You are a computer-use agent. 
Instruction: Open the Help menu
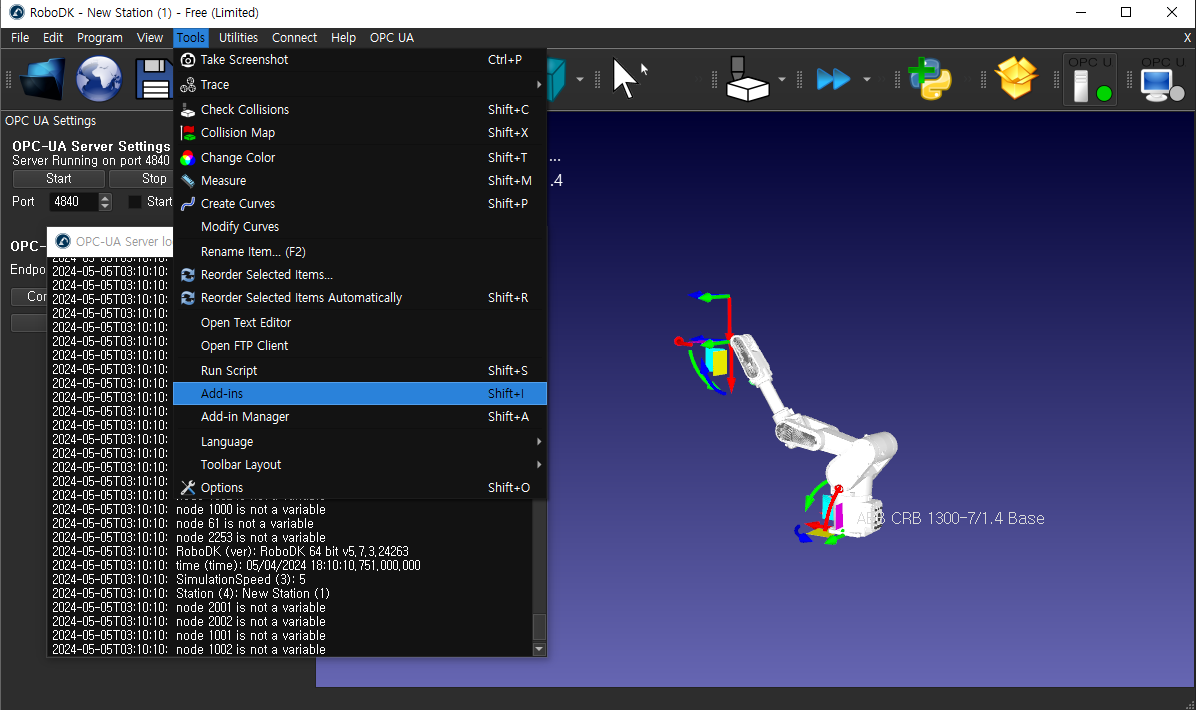pyautogui.click(x=342, y=37)
